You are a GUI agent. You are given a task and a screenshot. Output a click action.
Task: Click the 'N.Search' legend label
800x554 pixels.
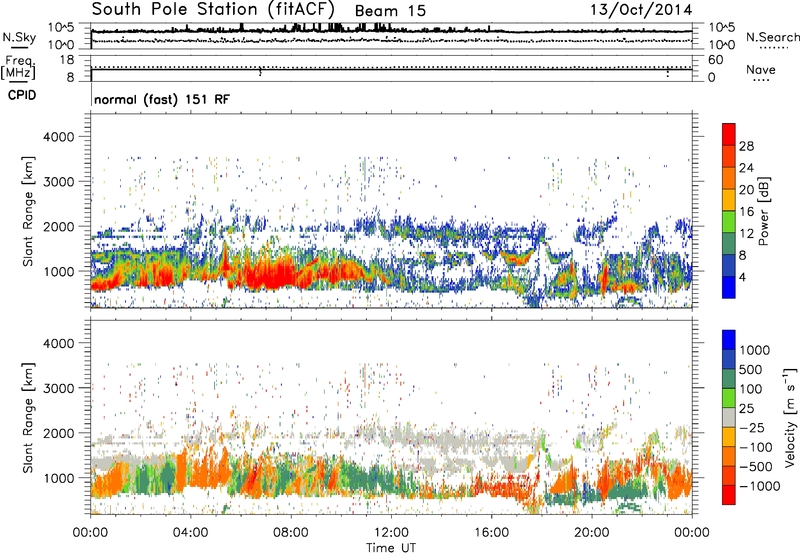(772, 37)
